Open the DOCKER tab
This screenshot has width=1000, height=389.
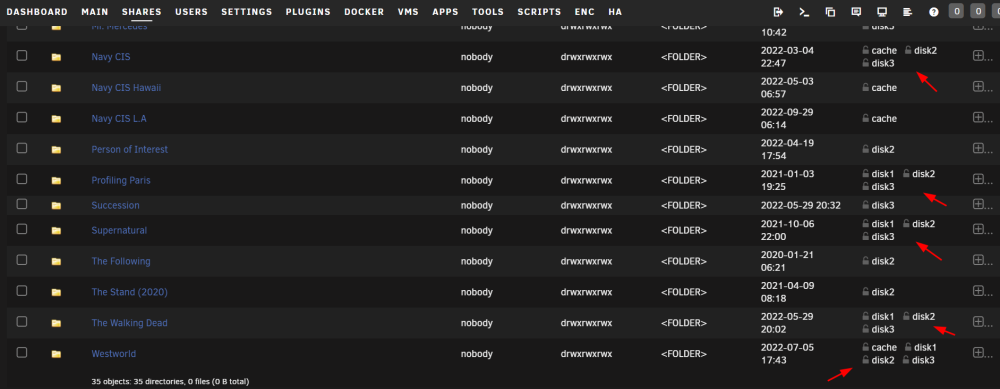[364, 12]
